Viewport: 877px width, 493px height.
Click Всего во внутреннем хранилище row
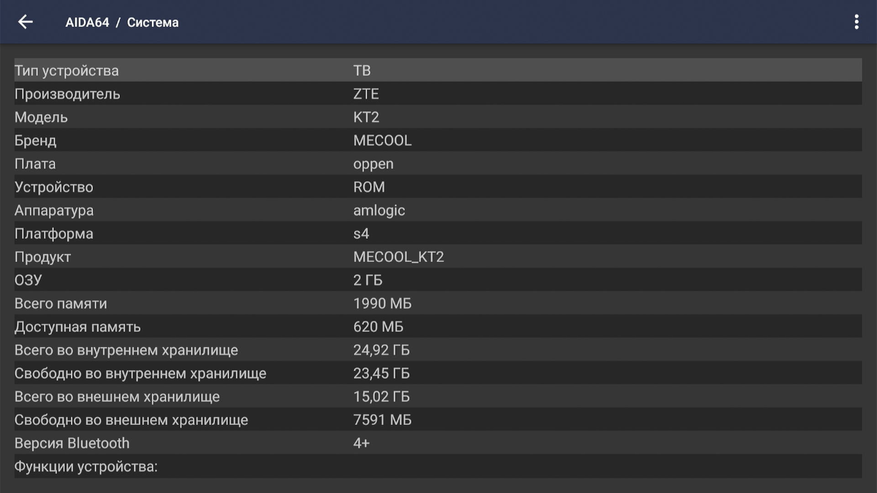coord(437,350)
